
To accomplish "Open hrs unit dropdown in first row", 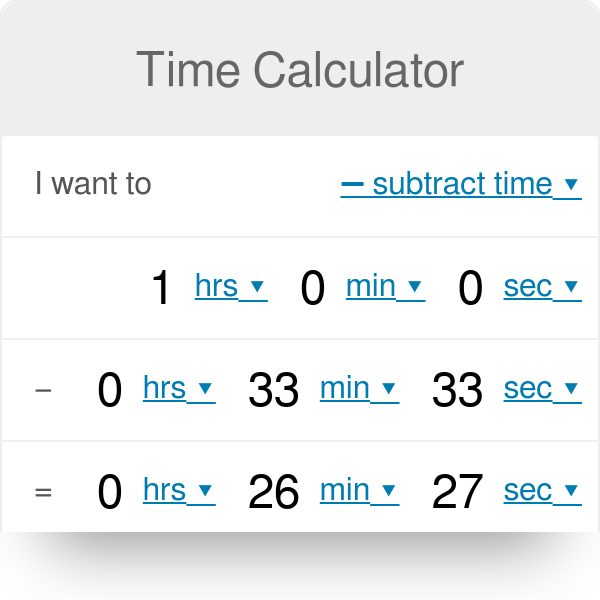I will point(230,287).
